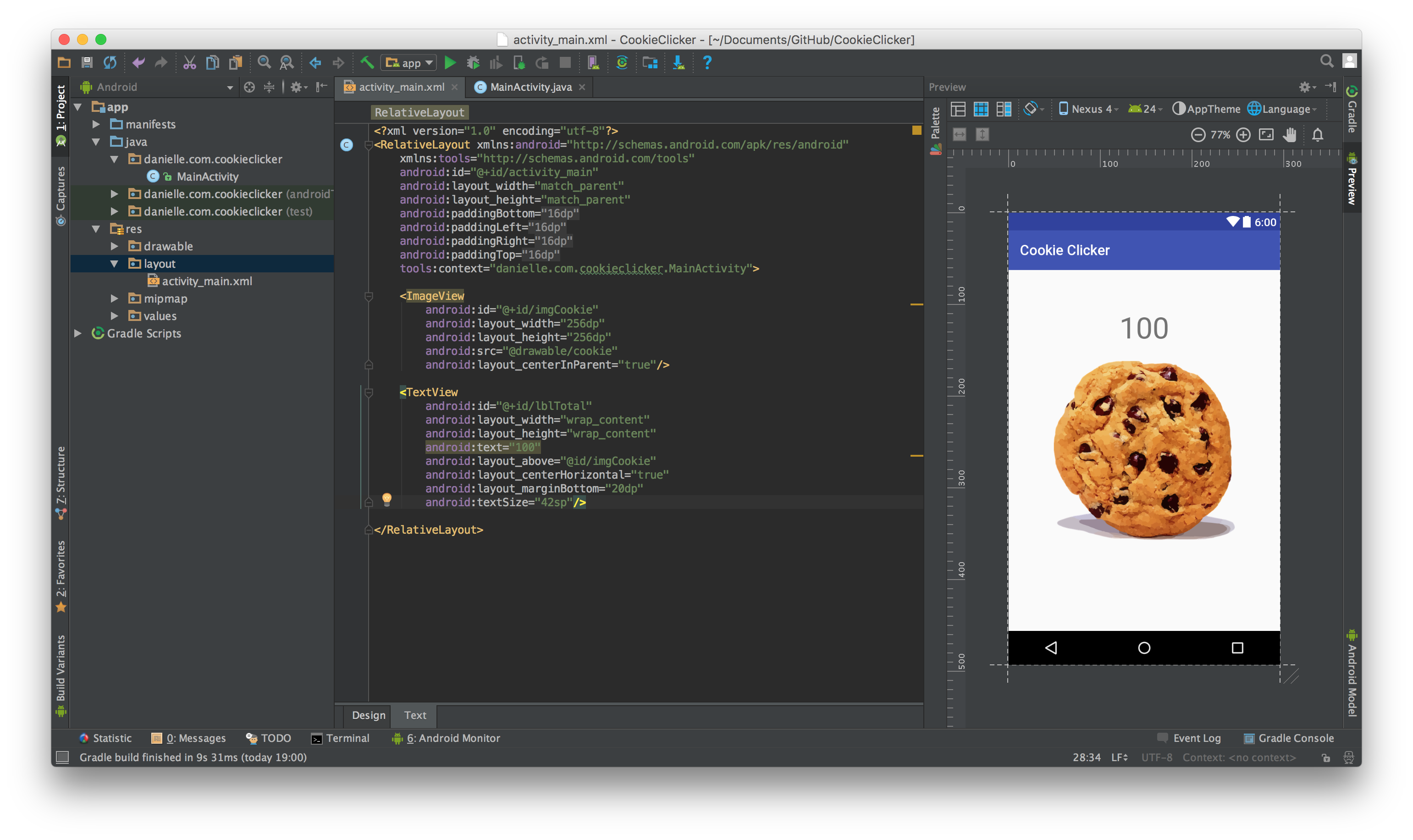This screenshot has width=1413, height=840.
Task: Switch to the Text tab in editor
Action: click(x=415, y=714)
